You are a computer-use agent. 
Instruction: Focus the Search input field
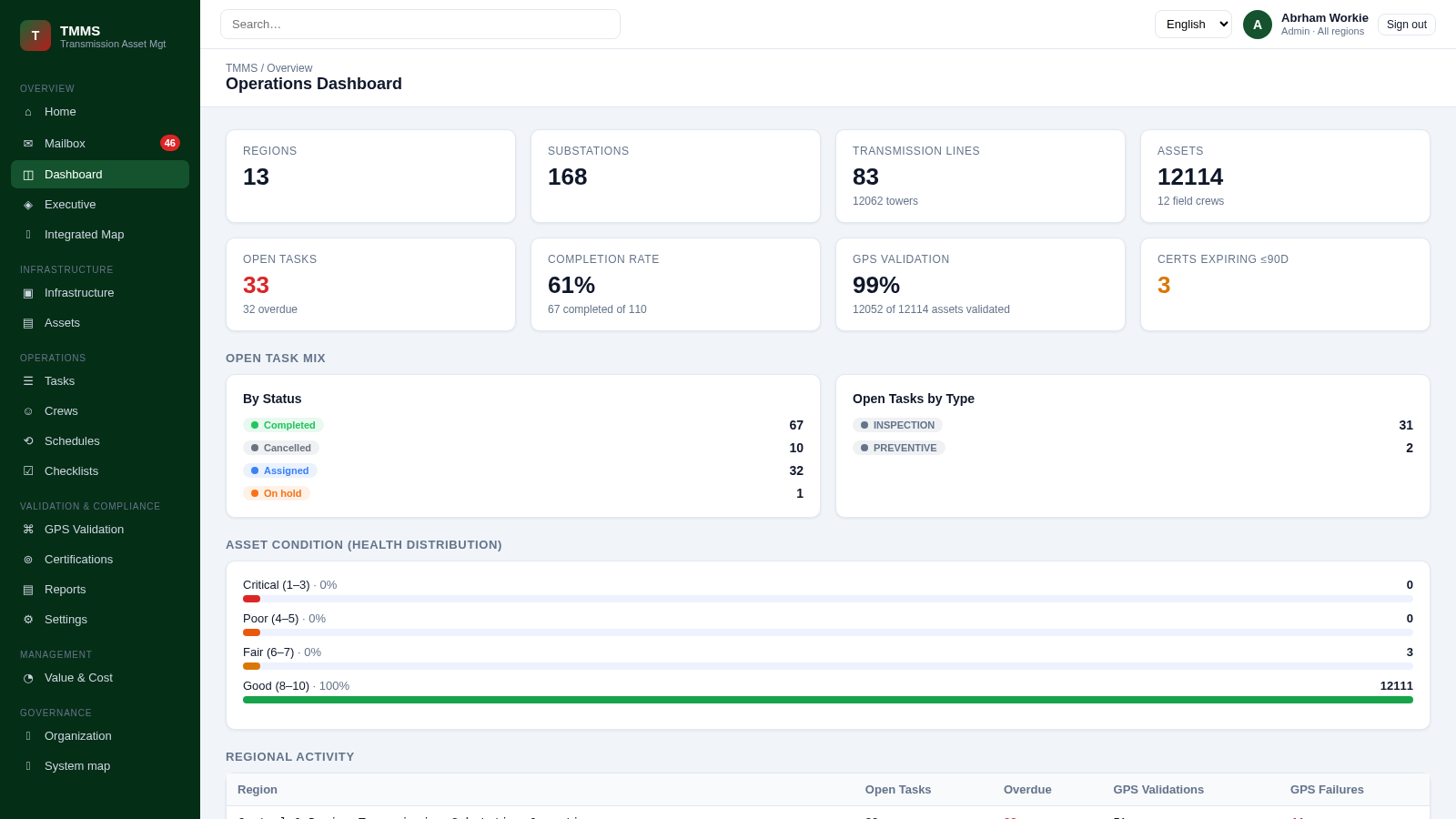[x=420, y=25]
